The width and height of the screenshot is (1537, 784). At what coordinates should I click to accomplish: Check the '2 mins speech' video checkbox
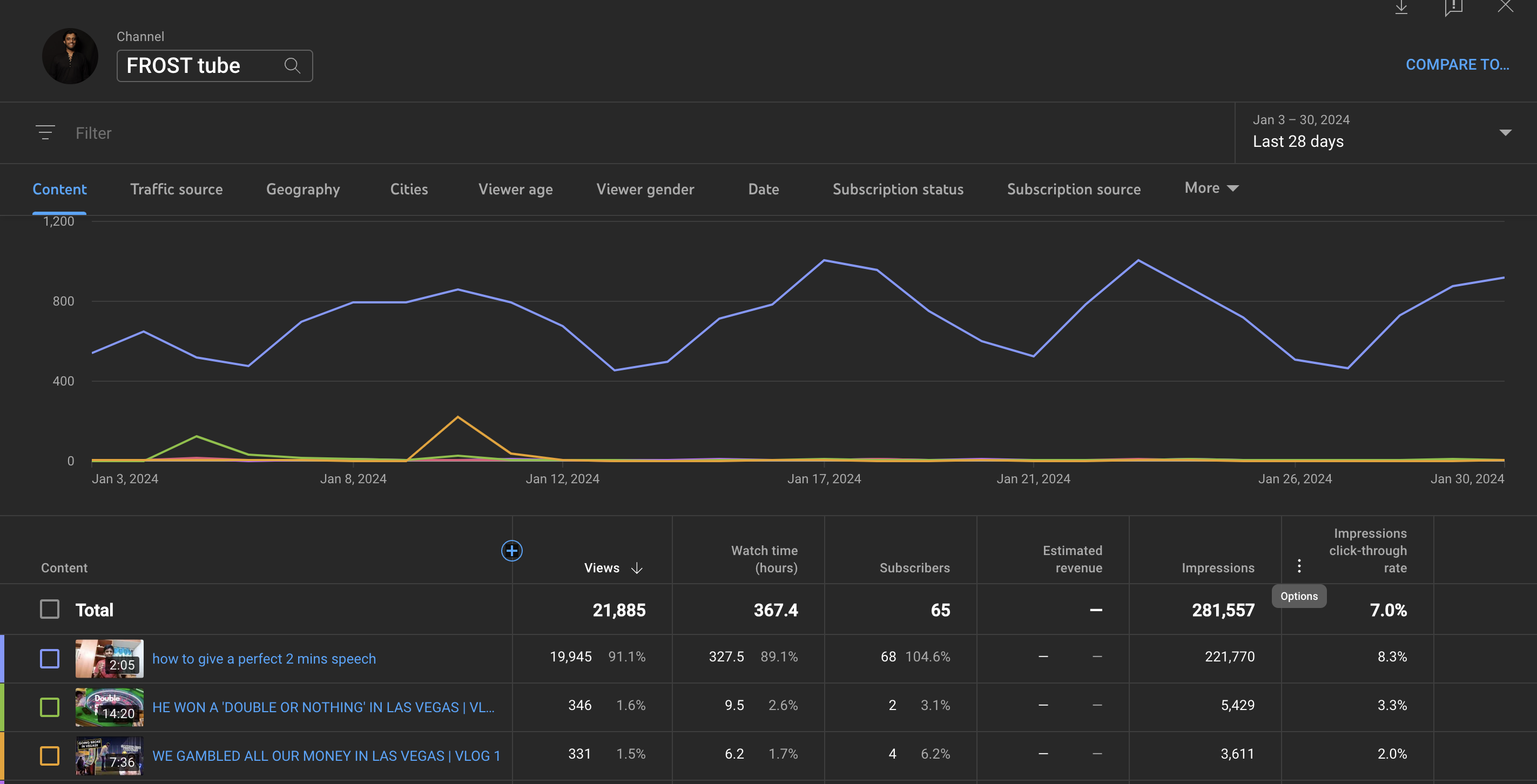50,659
